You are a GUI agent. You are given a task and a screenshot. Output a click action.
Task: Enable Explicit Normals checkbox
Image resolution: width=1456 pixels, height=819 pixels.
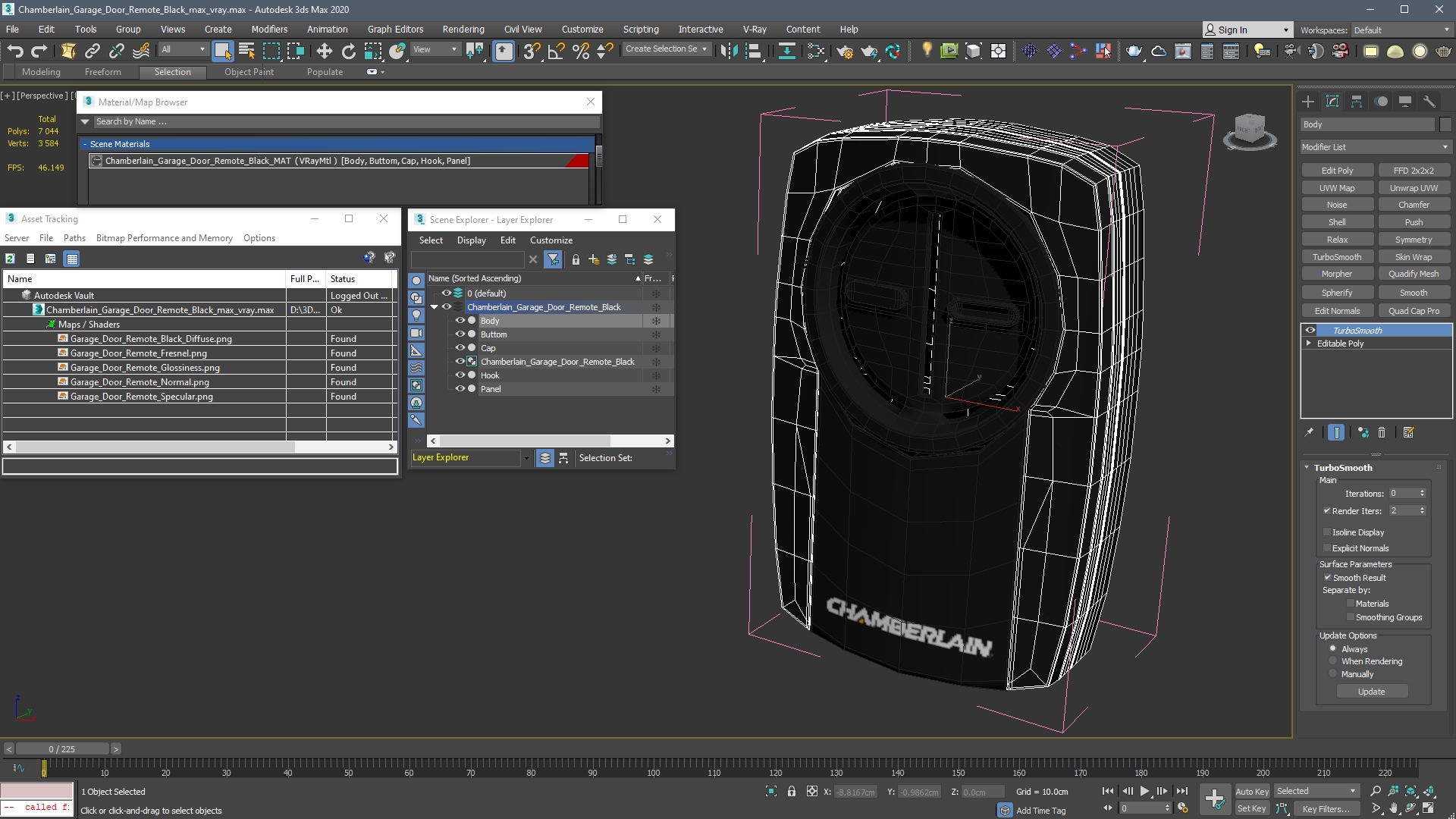(1327, 548)
